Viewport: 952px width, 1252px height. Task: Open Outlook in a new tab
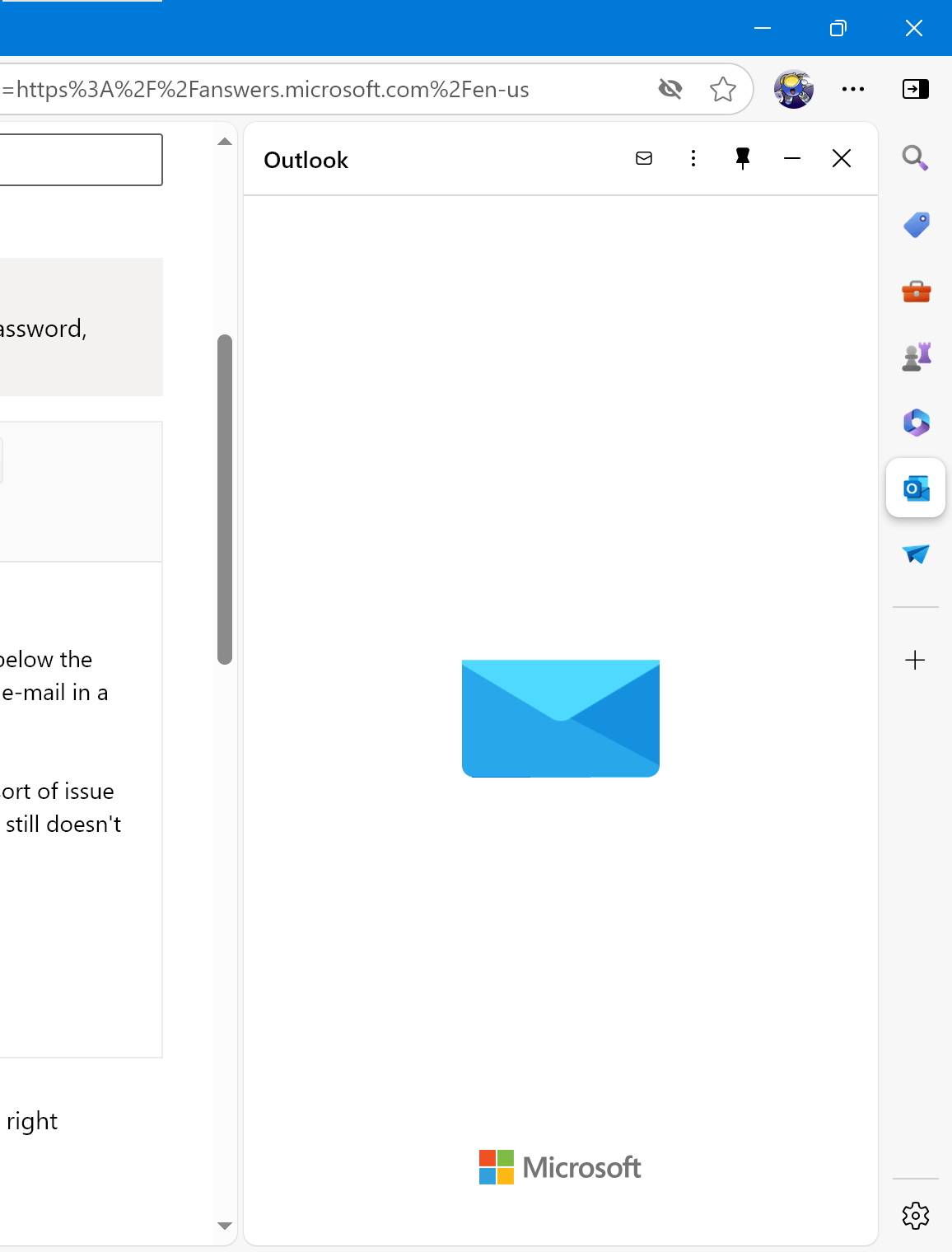(644, 158)
